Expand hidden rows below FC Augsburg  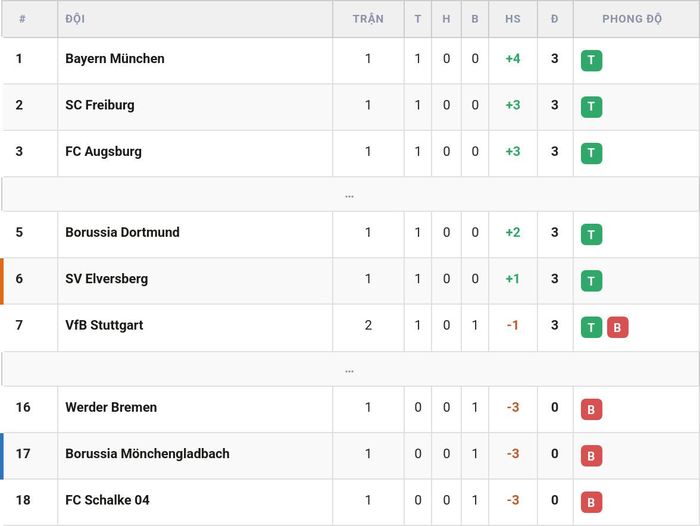[350, 194]
